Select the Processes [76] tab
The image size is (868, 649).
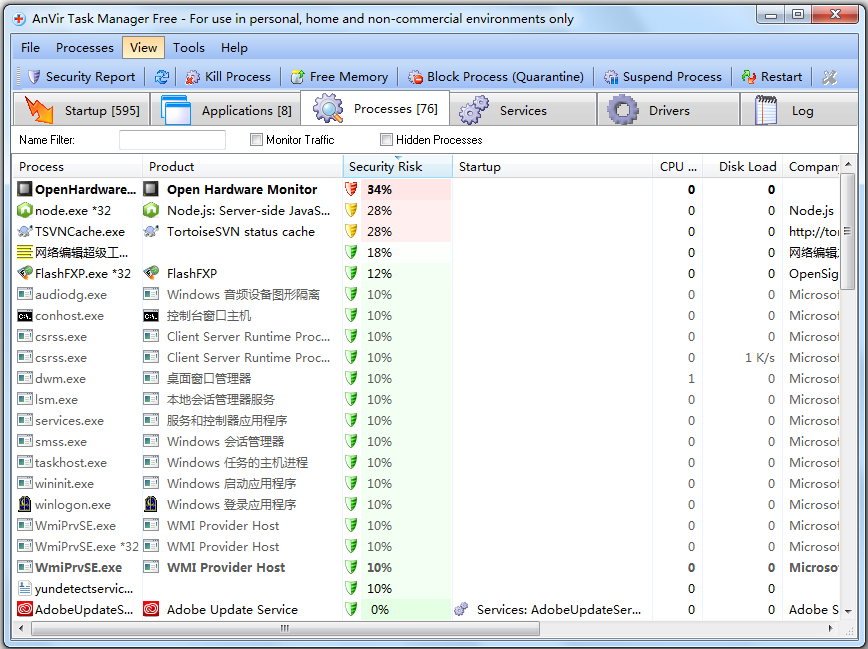click(375, 109)
